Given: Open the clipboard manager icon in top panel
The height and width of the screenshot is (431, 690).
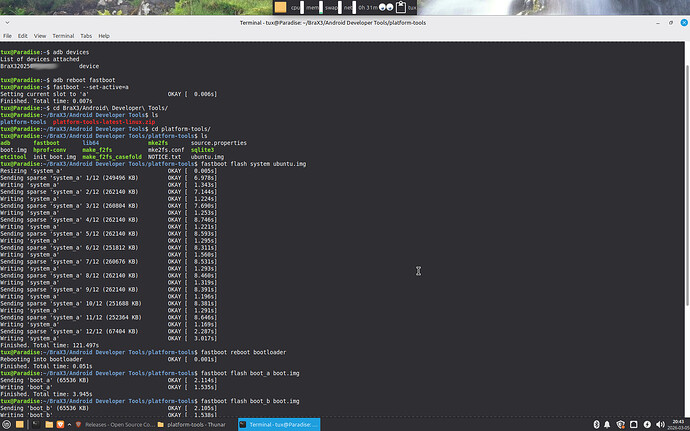Looking at the screenshot, I should (401, 7).
